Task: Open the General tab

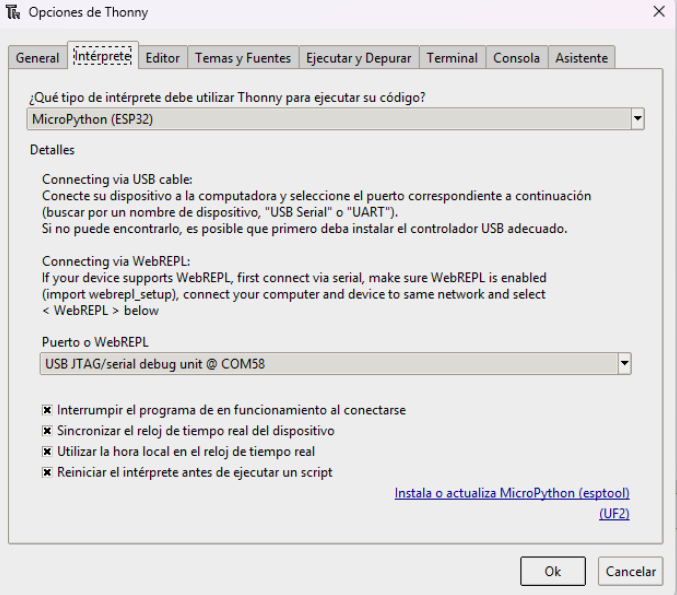Action: pos(38,57)
